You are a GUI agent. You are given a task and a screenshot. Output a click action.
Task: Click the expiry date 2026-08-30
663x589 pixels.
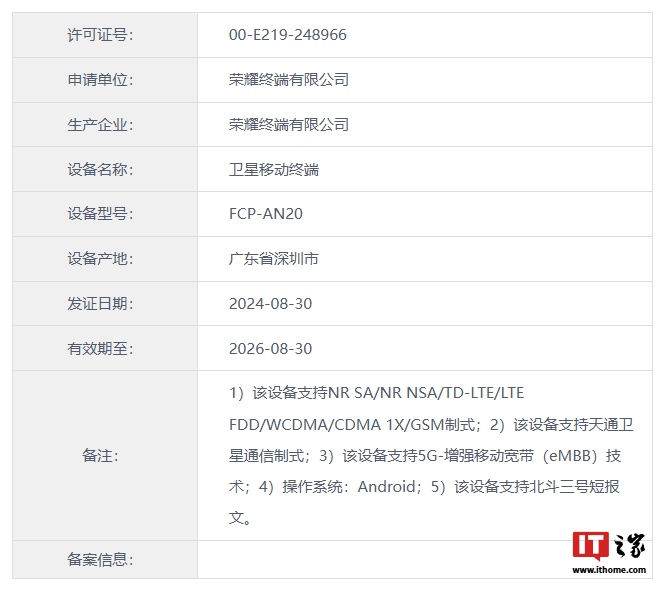pos(270,349)
